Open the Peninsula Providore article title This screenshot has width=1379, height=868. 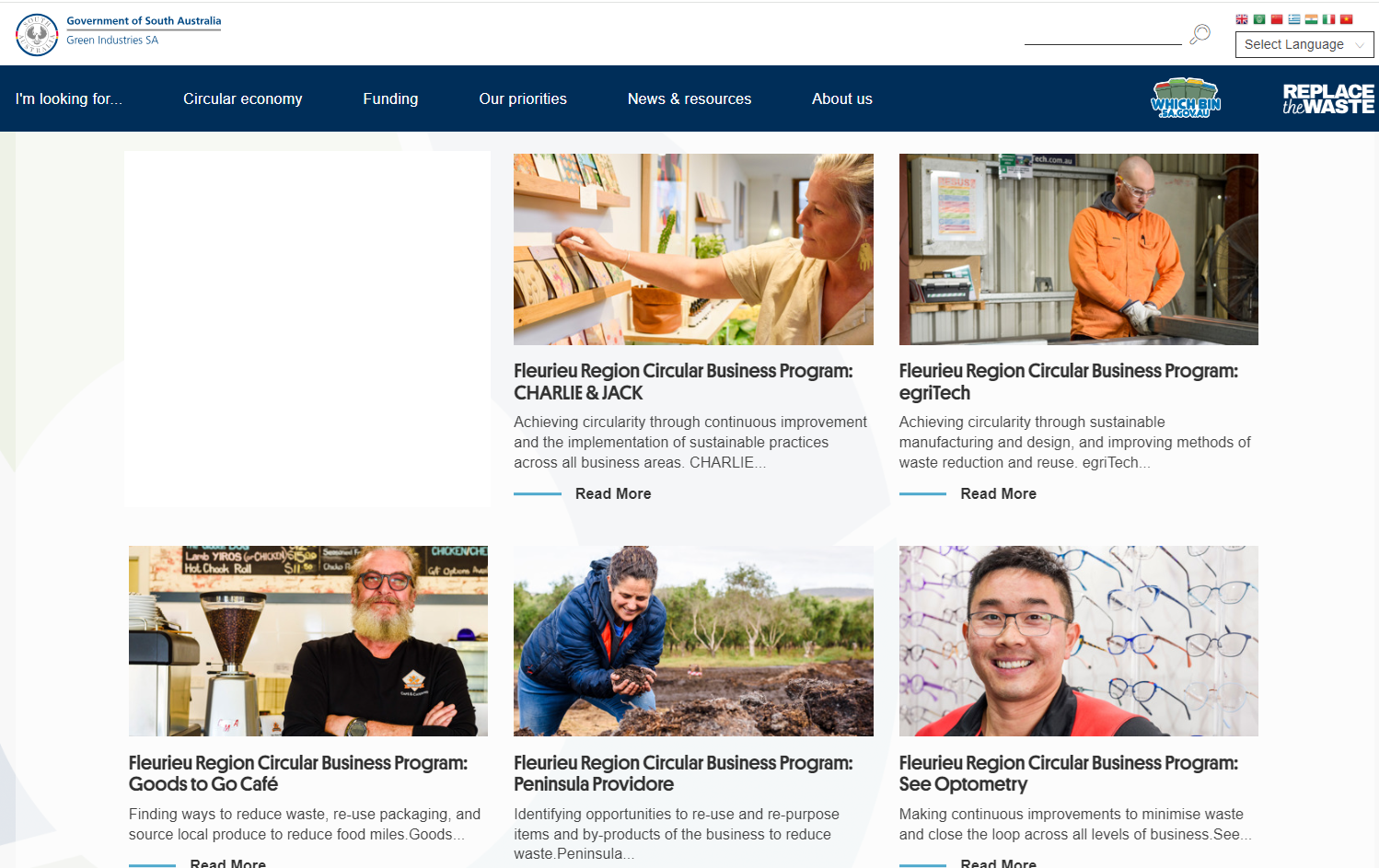click(x=683, y=773)
